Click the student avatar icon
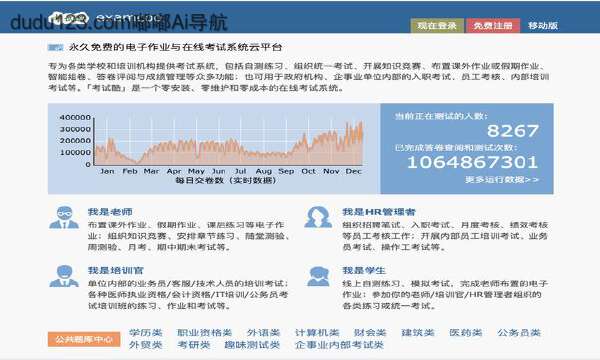Viewport: 600px width, 360px height. tap(318, 276)
